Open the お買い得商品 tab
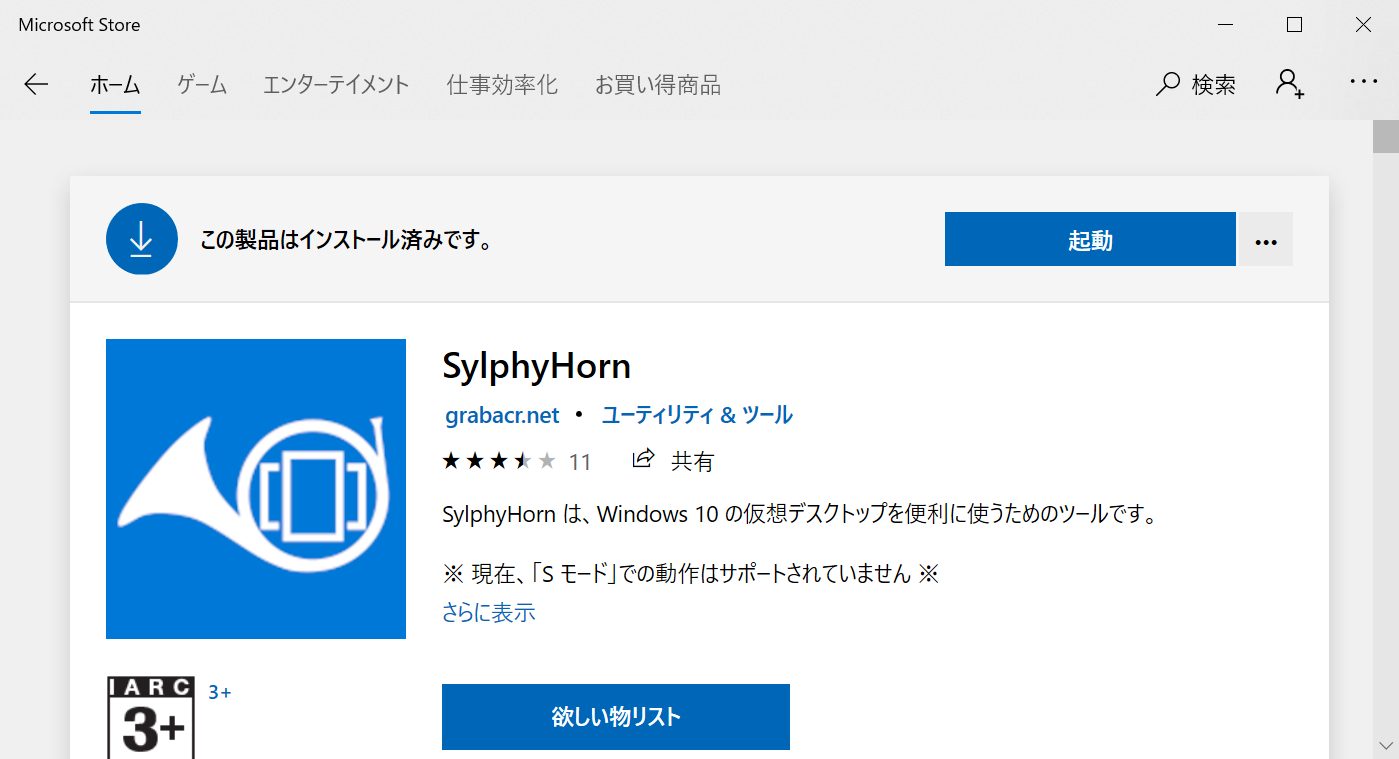1399x759 pixels. tap(658, 85)
